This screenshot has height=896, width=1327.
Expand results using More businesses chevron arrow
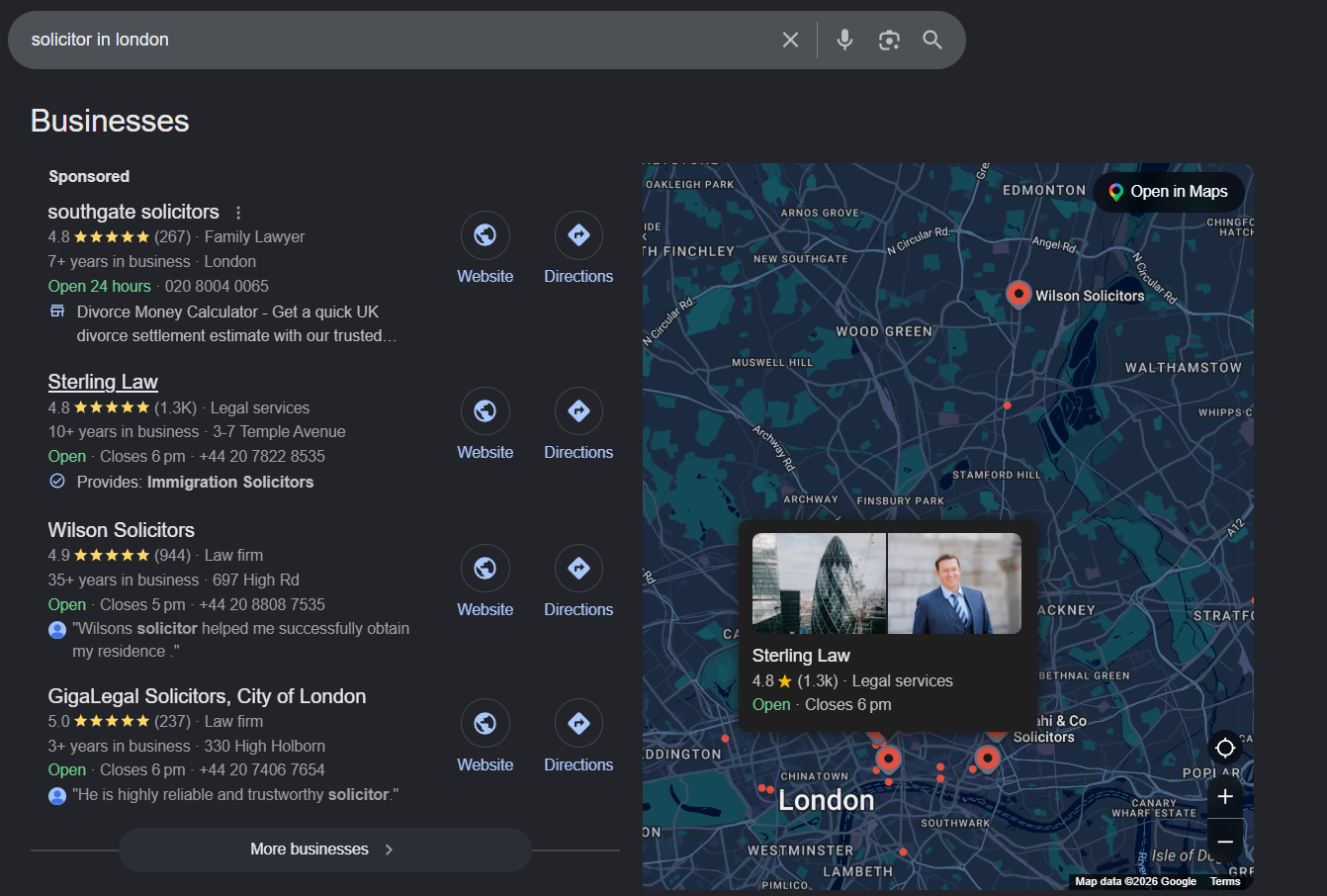click(x=389, y=850)
